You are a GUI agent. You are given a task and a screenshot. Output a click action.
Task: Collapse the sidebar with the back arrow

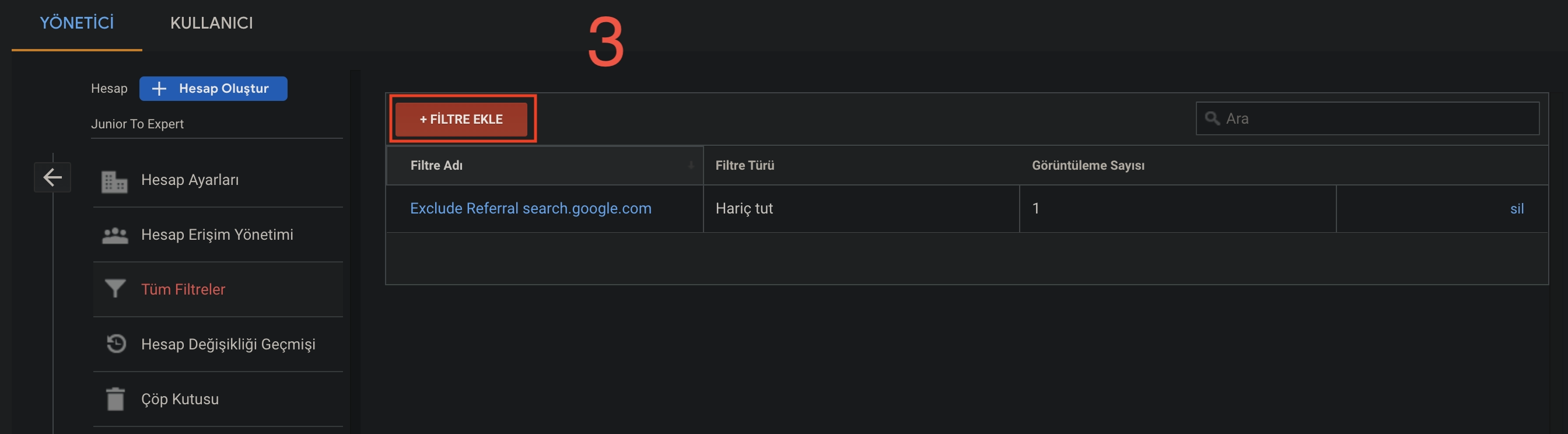point(52,177)
